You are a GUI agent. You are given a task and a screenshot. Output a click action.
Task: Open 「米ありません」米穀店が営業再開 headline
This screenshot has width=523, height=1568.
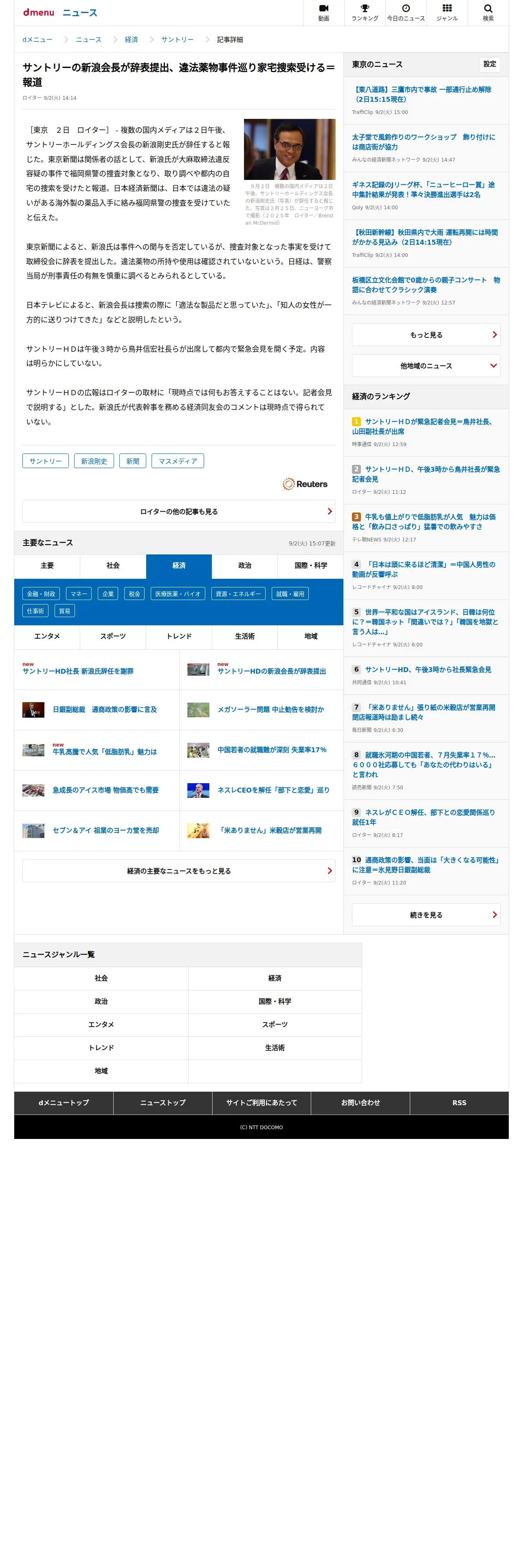click(269, 830)
